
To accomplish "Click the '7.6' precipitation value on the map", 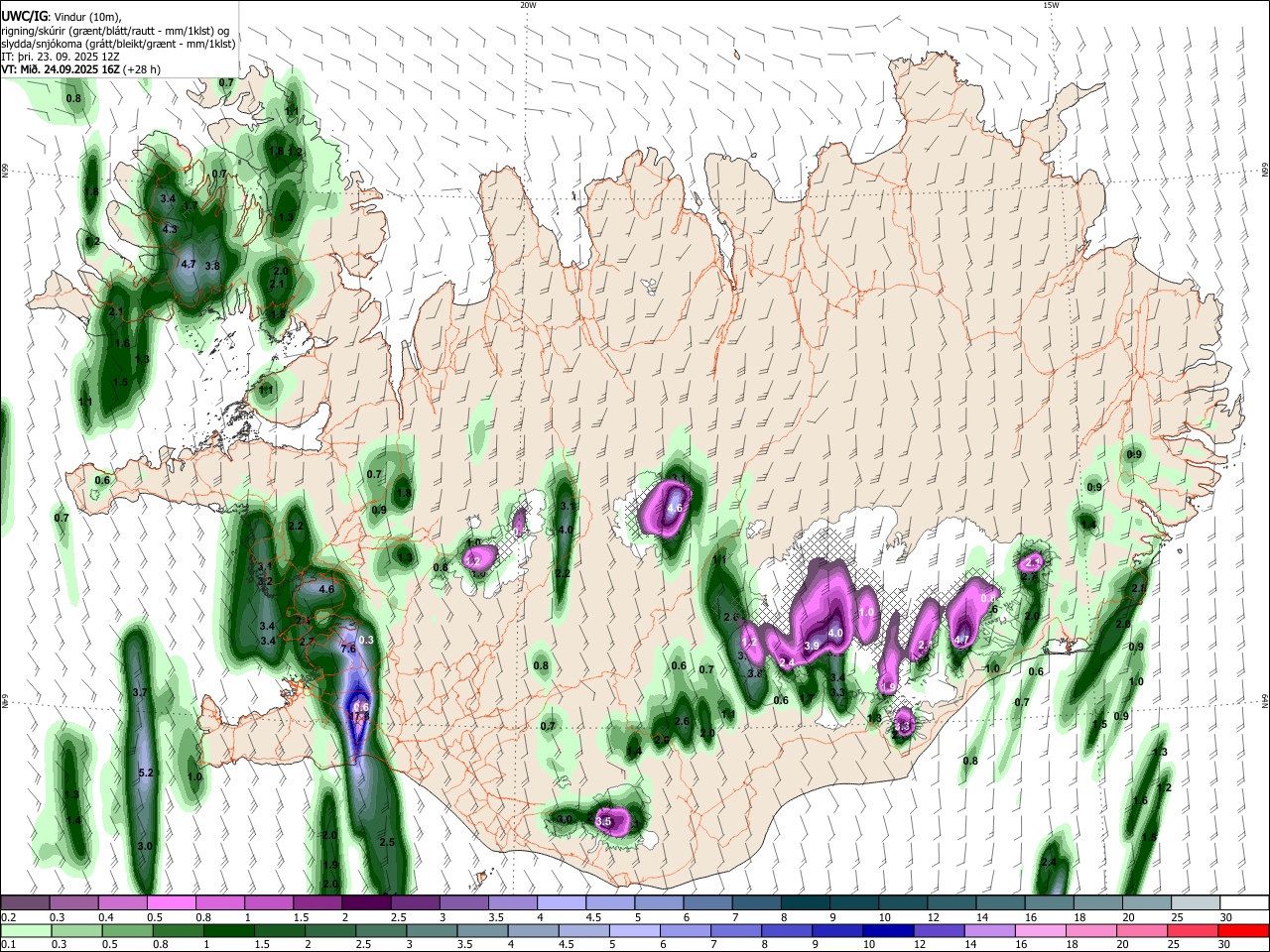I will pos(347,649).
